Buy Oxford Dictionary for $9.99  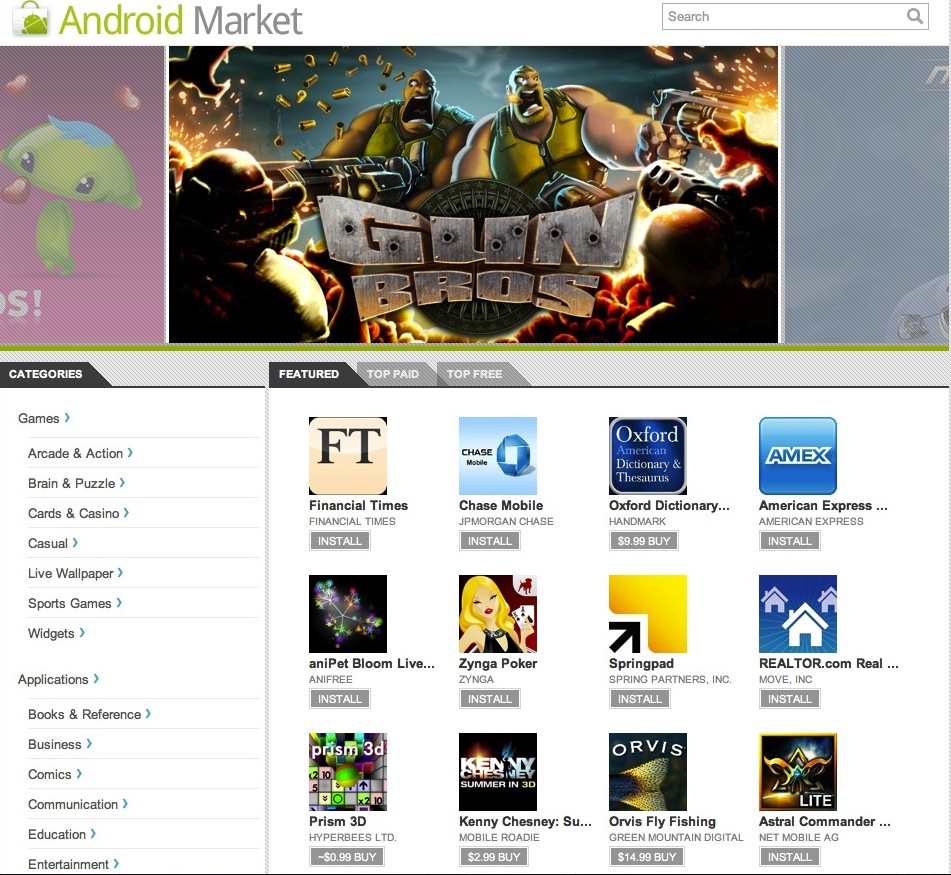point(643,541)
